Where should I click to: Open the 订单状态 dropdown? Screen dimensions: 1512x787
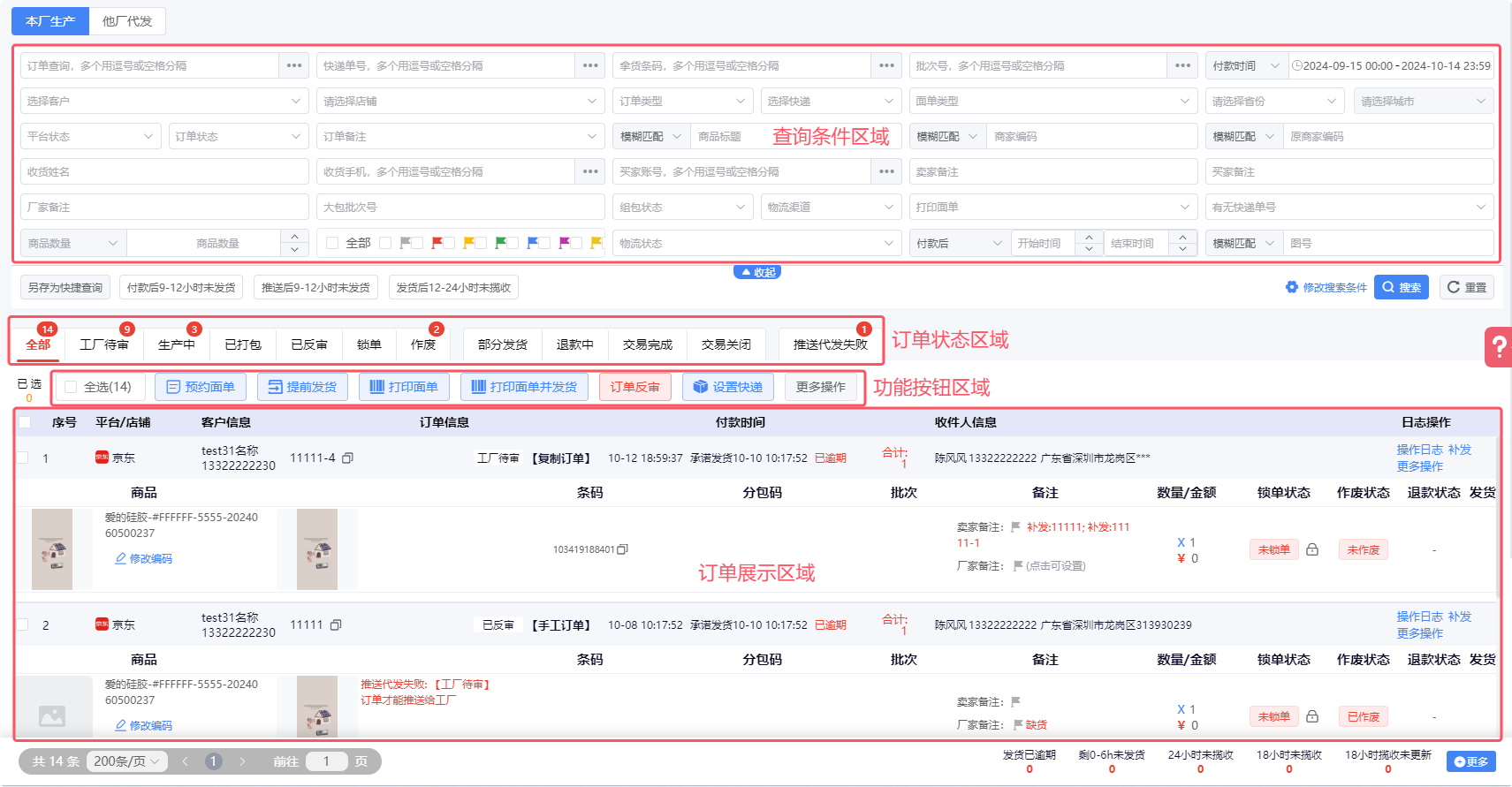[238, 136]
